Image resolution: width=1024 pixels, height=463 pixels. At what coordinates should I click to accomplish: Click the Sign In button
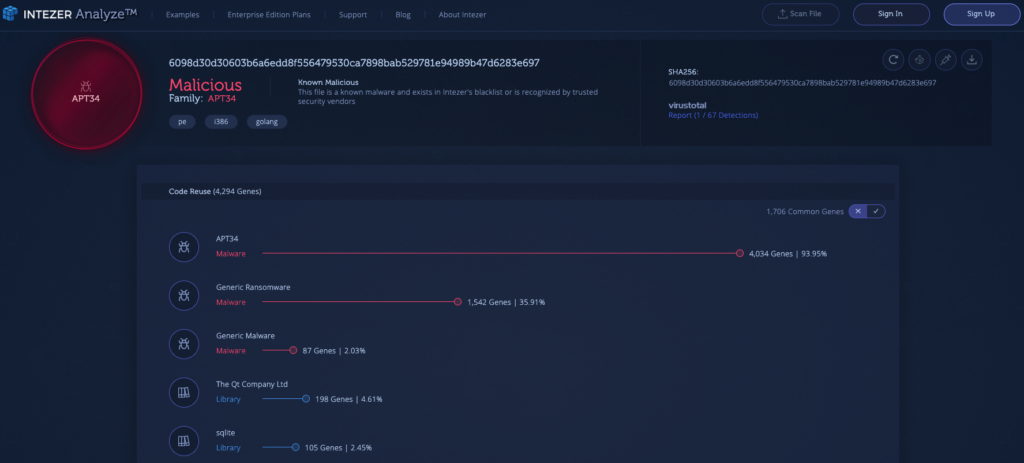[891, 14]
